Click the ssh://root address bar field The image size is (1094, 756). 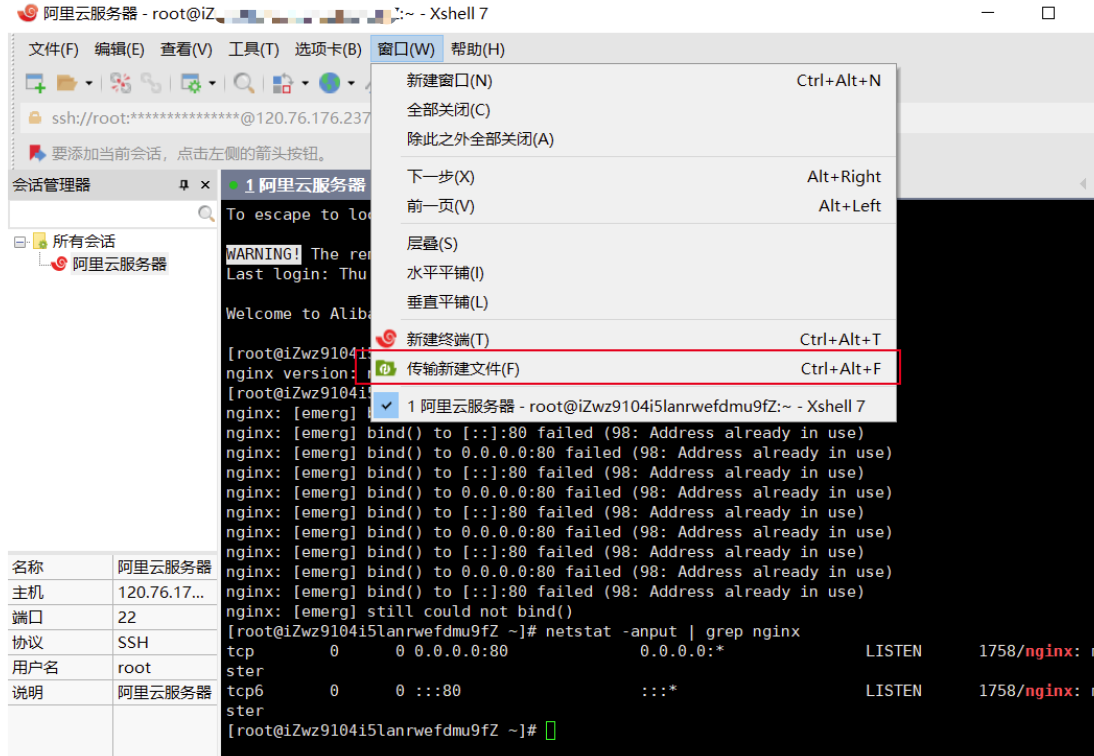click(209, 118)
